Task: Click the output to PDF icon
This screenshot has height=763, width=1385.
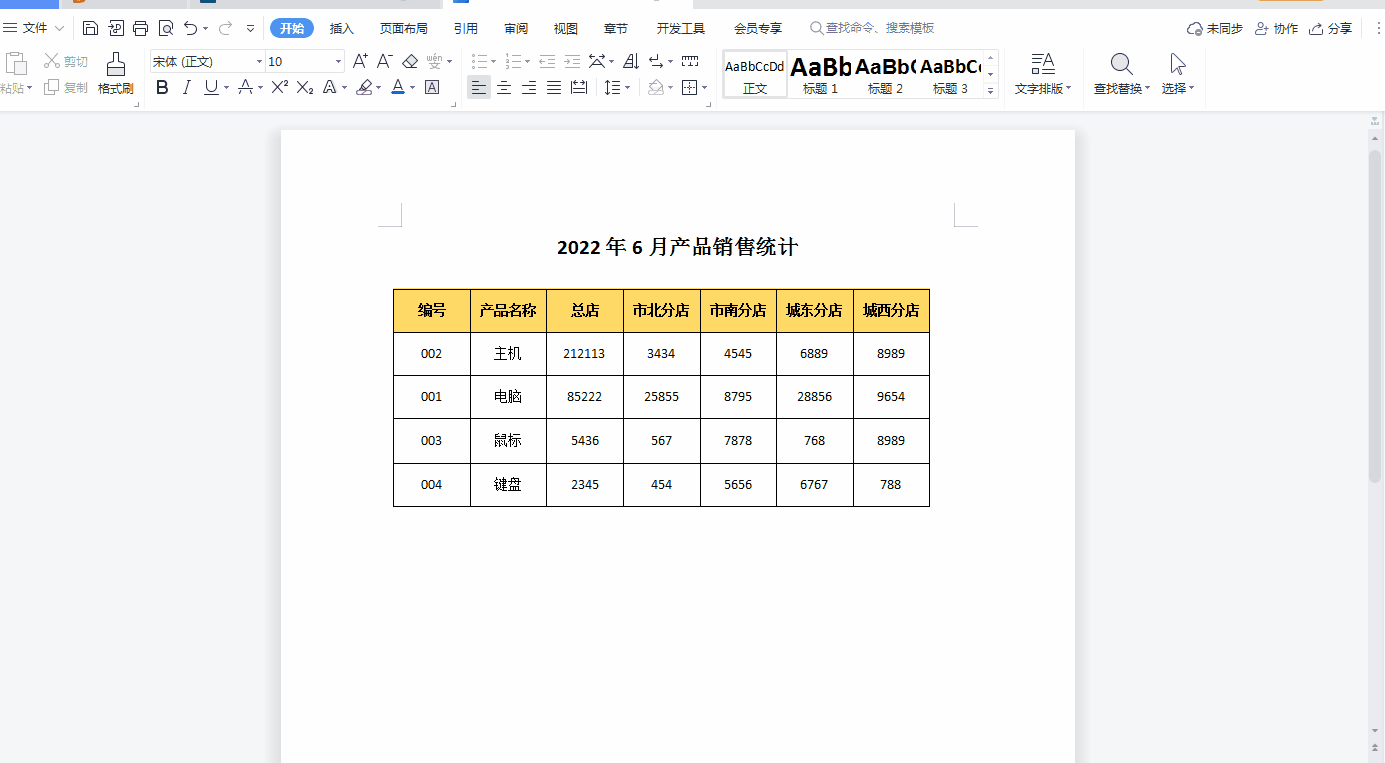Action: click(x=116, y=28)
